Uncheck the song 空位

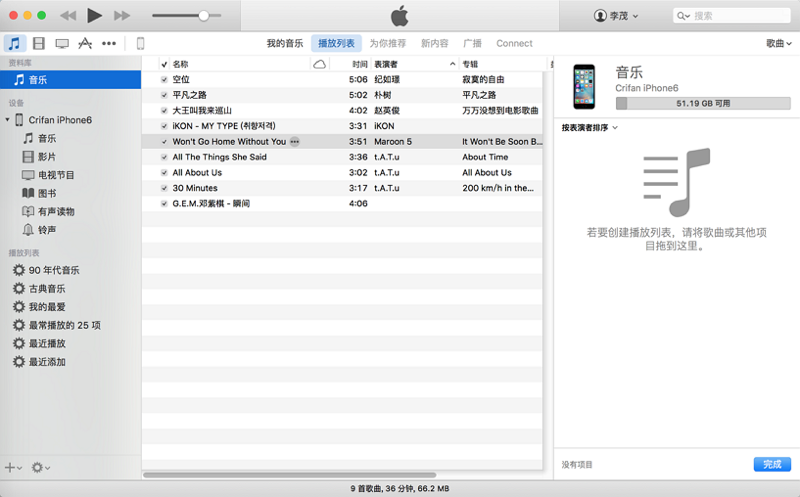pyautogui.click(x=164, y=80)
